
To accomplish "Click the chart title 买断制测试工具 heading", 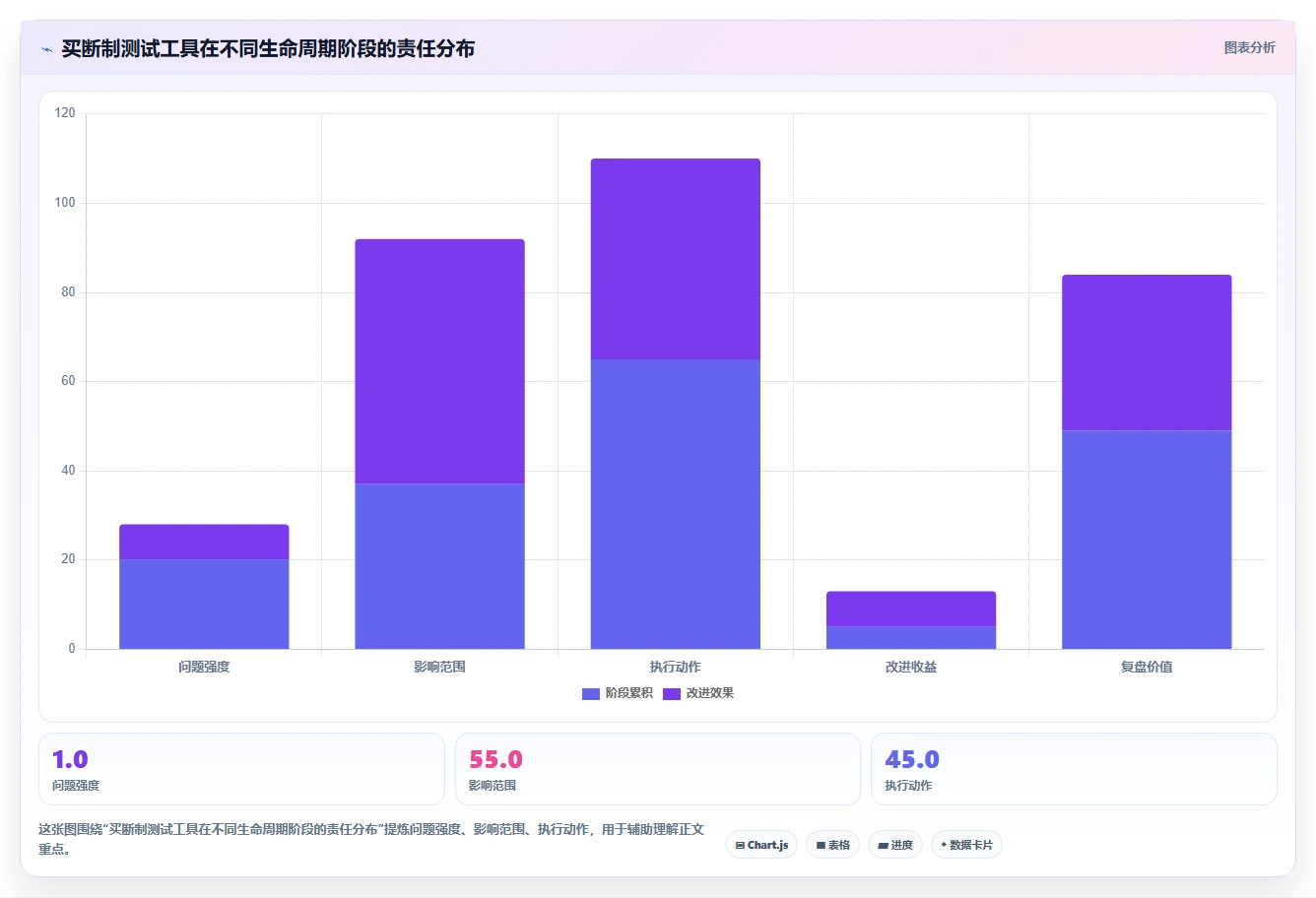I will (268, 48).
